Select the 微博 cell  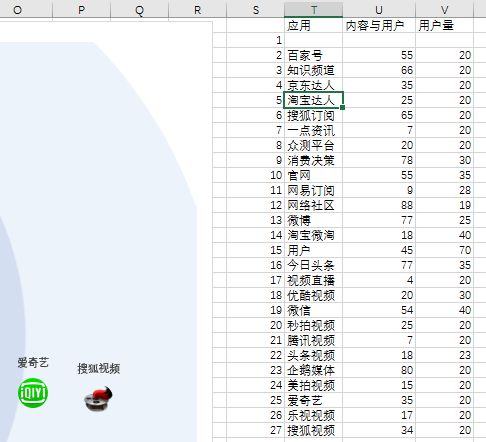point(314,220)
